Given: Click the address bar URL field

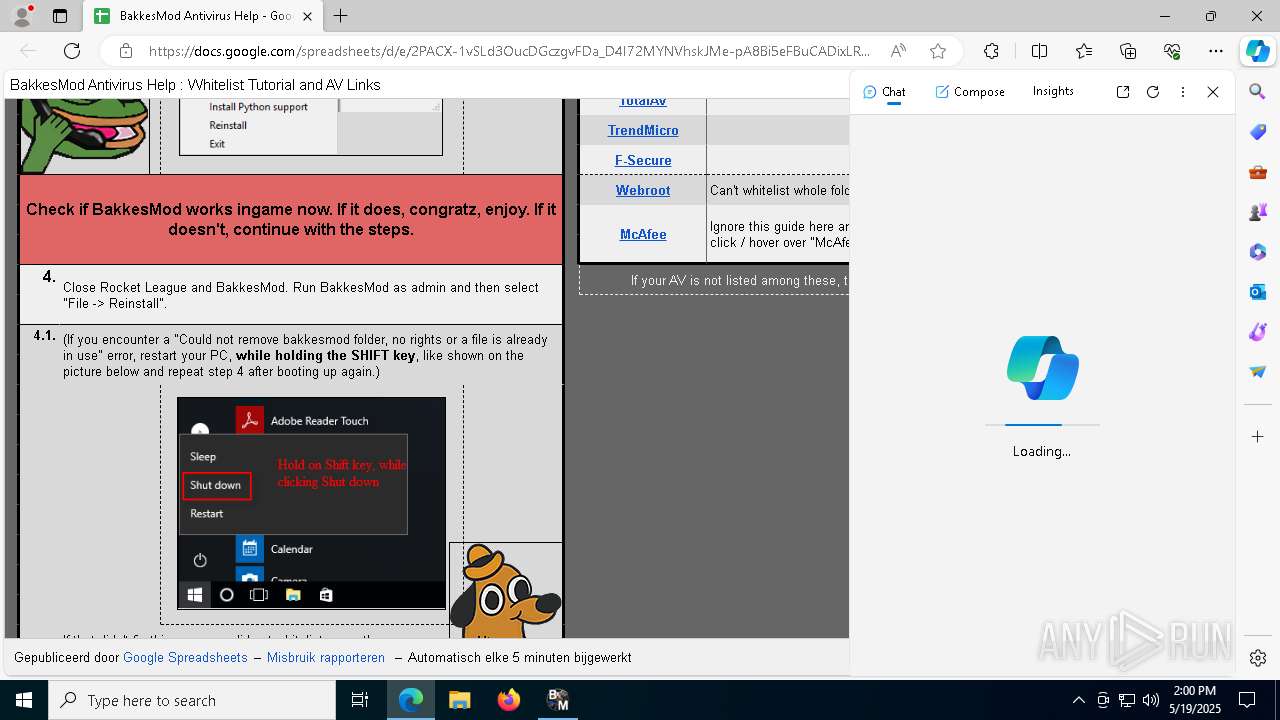Looking at the screenshot, I should (509, 51).
